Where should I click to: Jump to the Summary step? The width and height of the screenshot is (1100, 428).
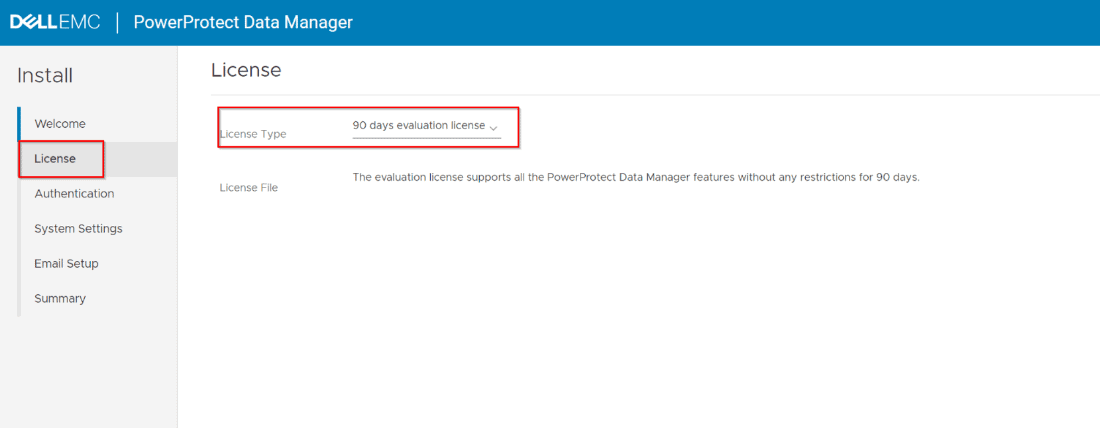(60, 298)
